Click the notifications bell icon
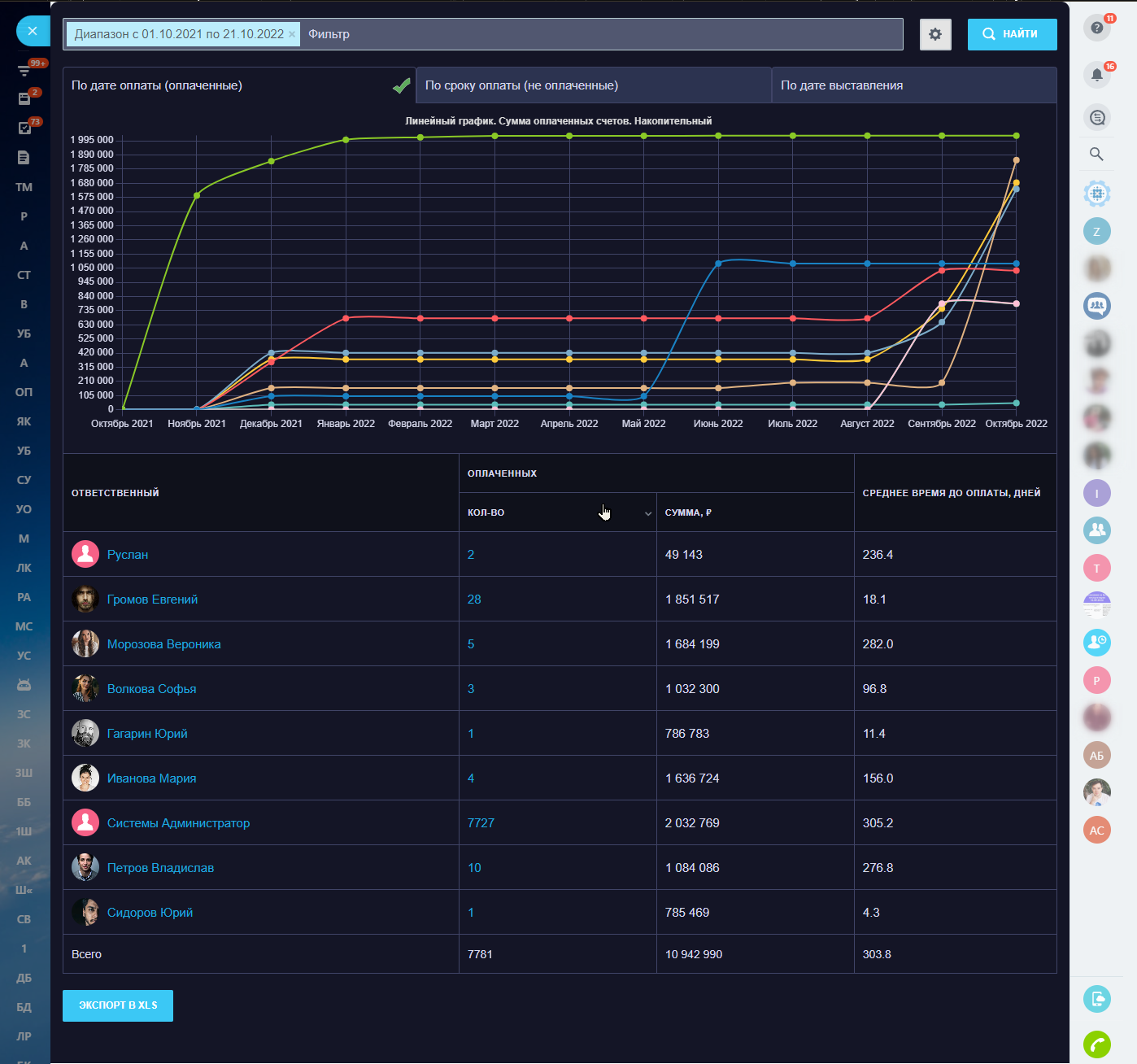Viewport: 1137px width, 1064px height. (1096, 75)
